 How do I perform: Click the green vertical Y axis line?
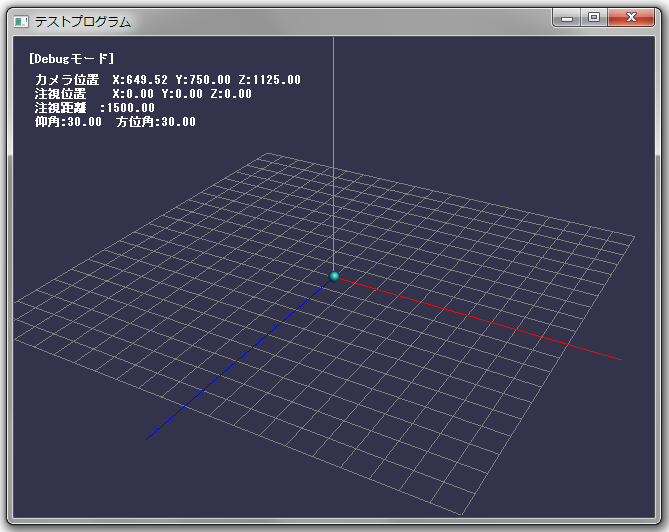click(333, 154)
